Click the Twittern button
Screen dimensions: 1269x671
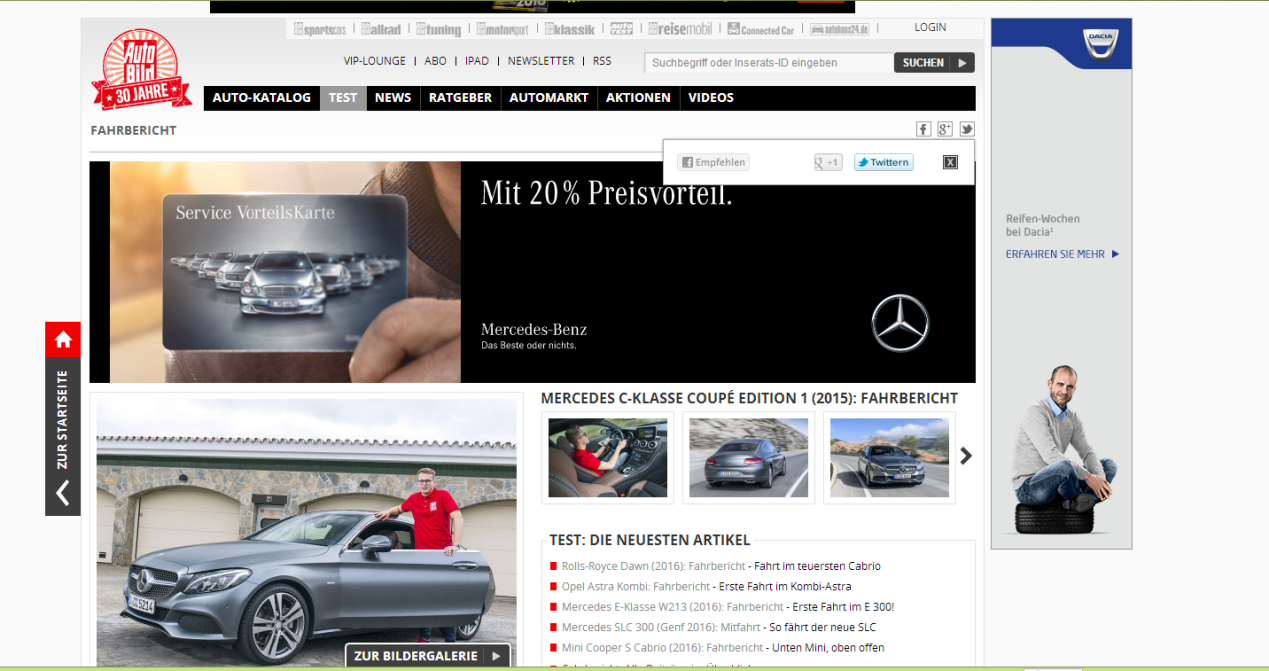pos(883,162)
